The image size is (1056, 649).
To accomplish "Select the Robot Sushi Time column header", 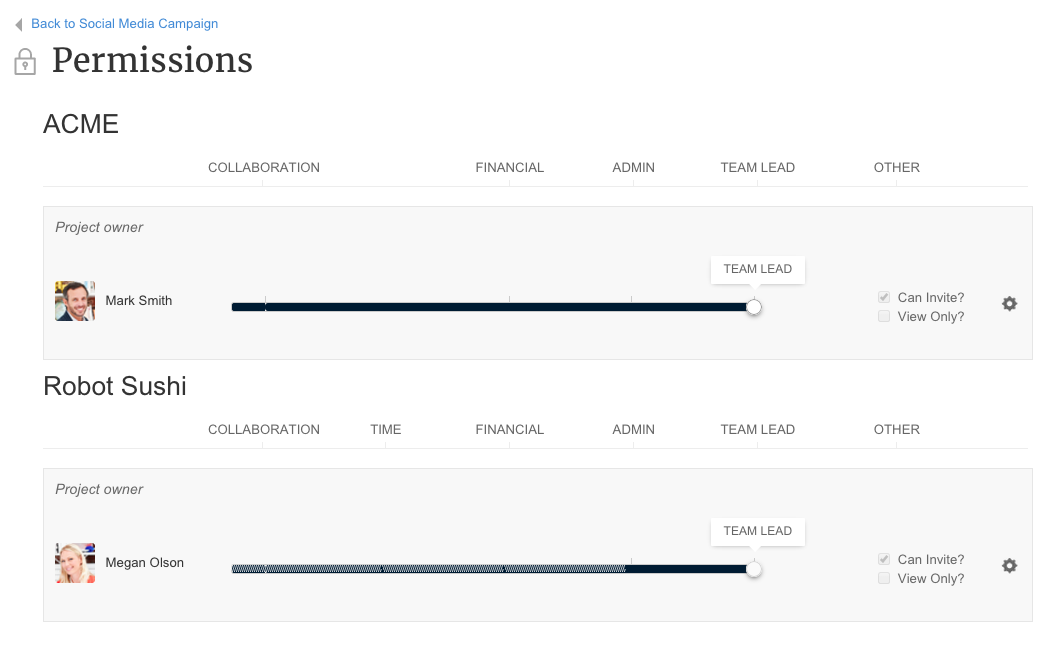I will [385, 430].
